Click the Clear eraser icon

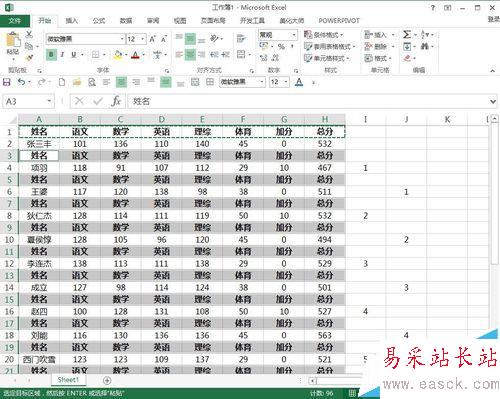[x=407, y=58]
